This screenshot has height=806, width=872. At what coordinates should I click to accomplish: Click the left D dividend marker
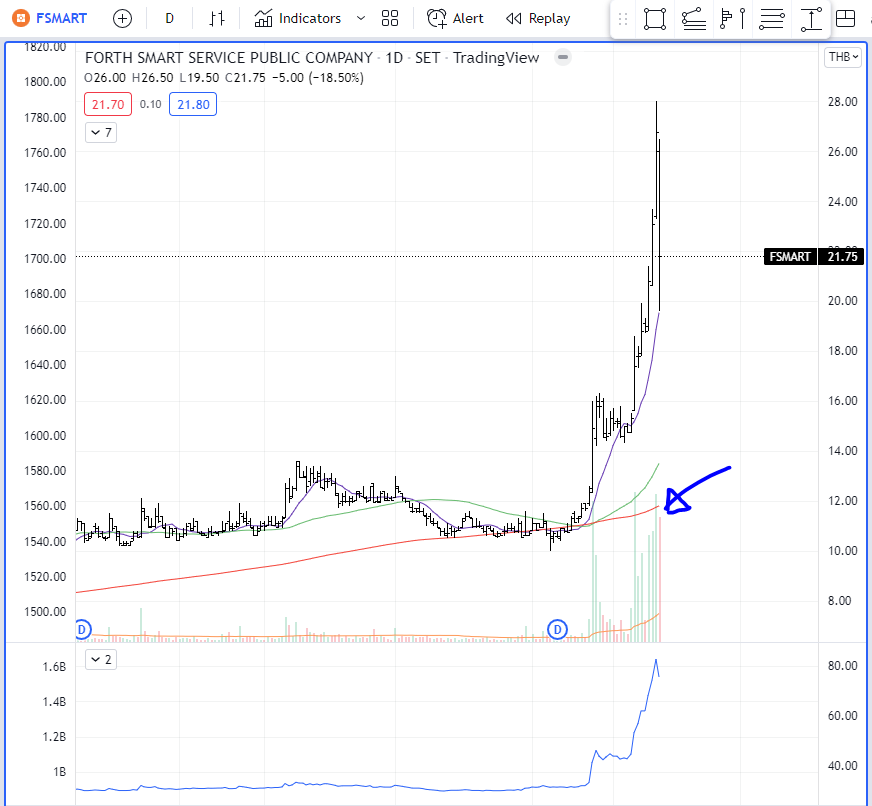(82, 630)
